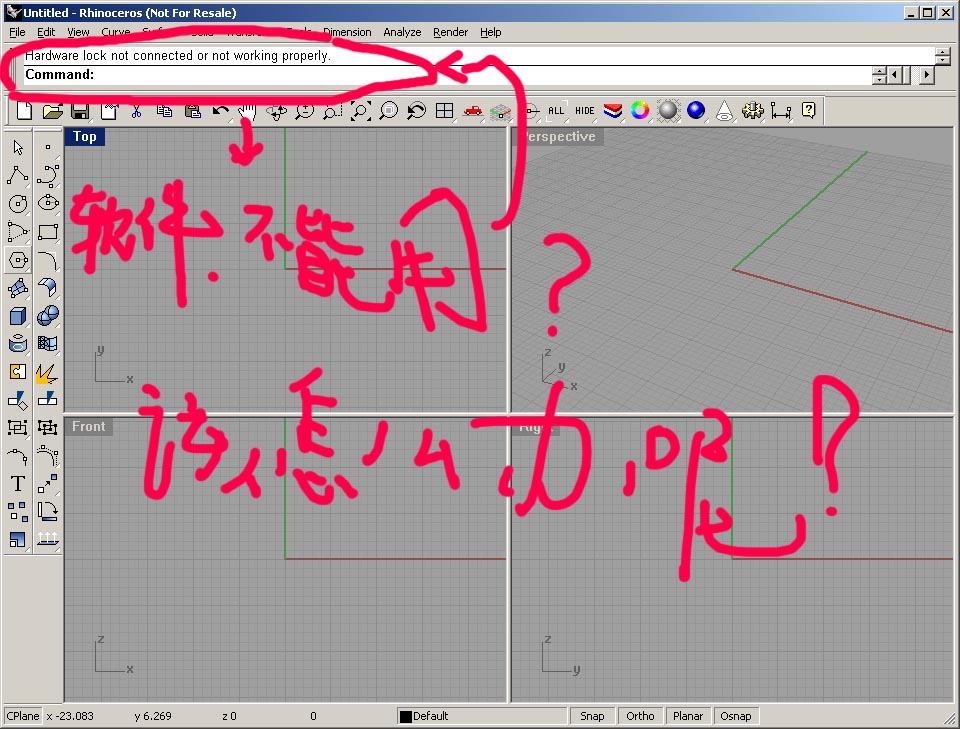Toggle Snap in status bar
The height and width of the screenshot is (729, 960).
[592, 716]
